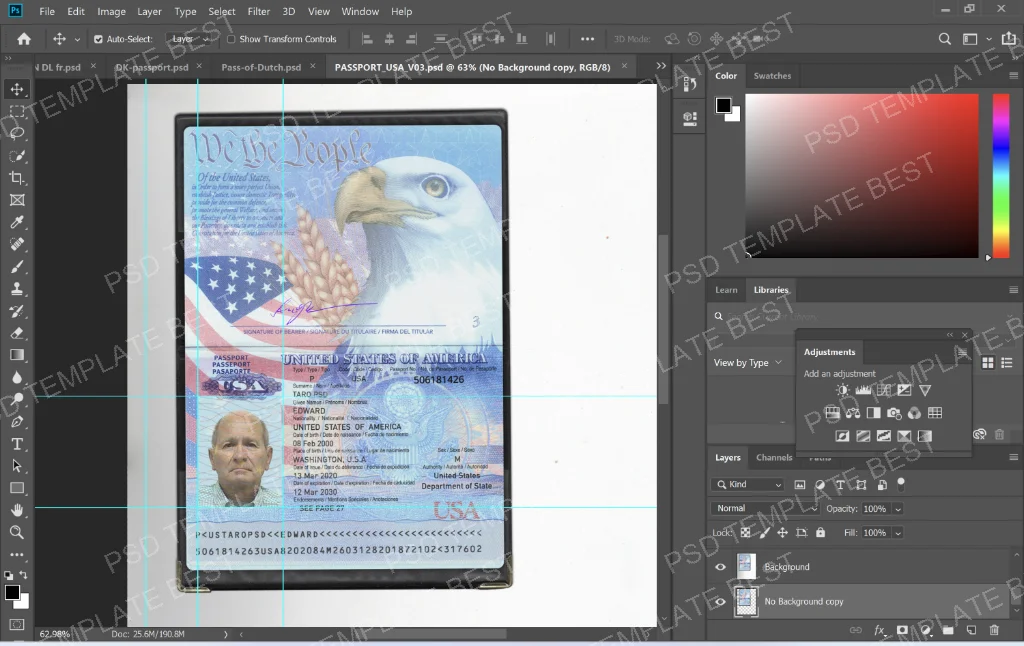Select the Healing Brush tool

(x=17, y=244)
